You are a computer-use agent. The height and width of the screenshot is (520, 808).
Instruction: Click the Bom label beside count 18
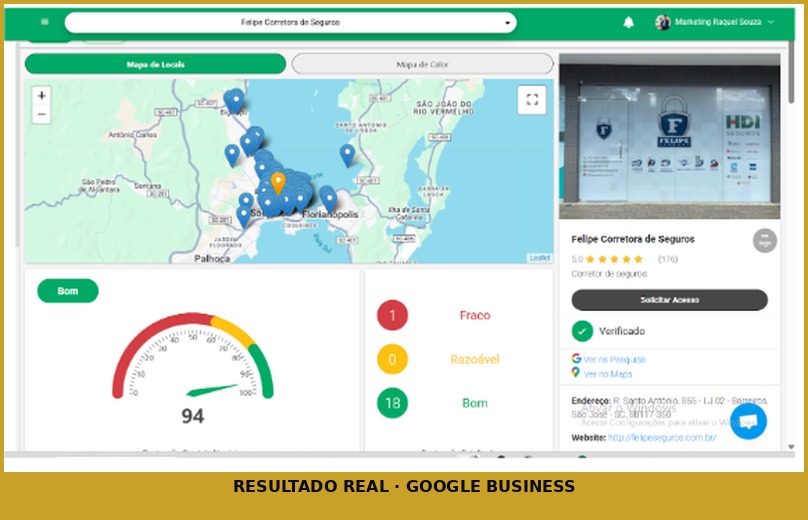(x=475, y=403)
